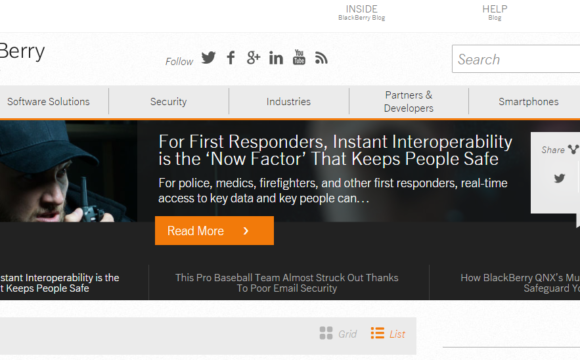The height and width of the screenshot is (360, 580).
Task: Open the RSS feed icon
Action: tap(321, 58)
